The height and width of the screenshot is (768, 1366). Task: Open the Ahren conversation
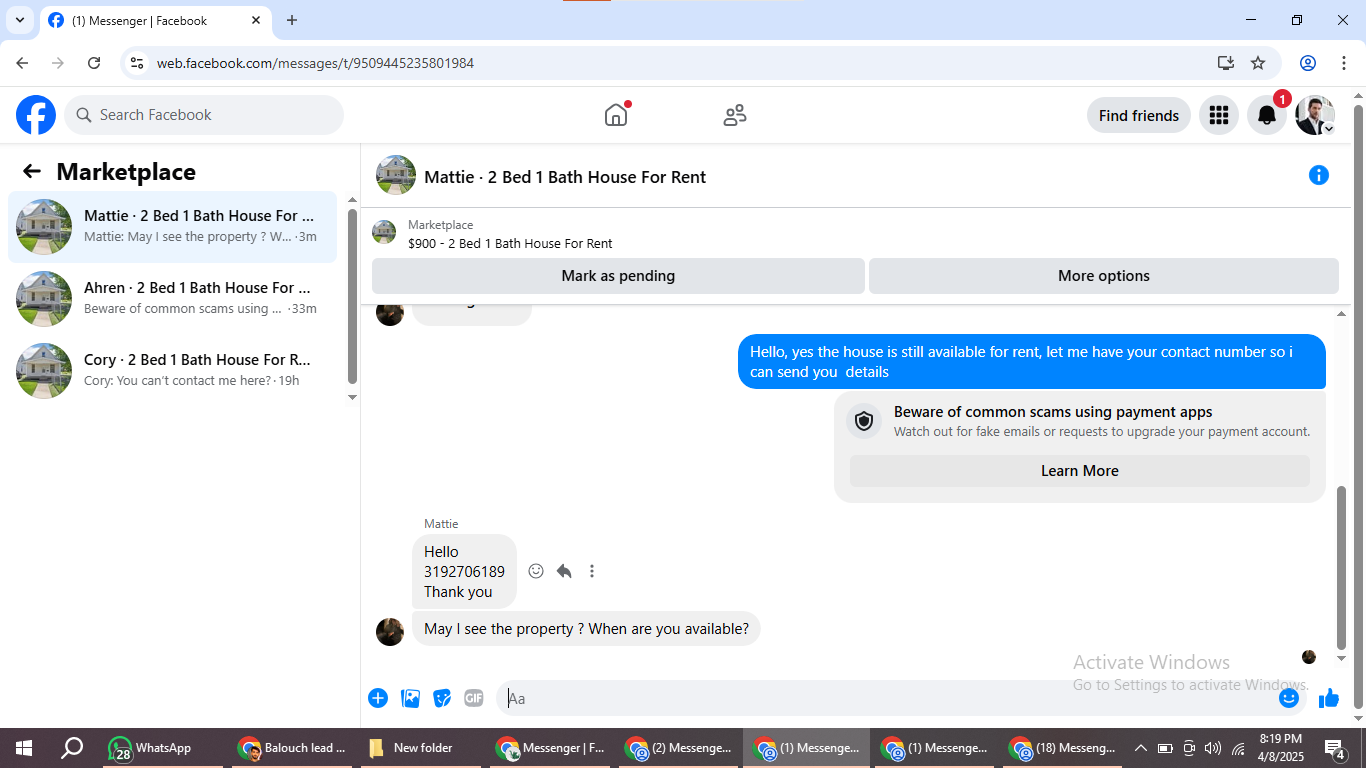click(172, 299)
